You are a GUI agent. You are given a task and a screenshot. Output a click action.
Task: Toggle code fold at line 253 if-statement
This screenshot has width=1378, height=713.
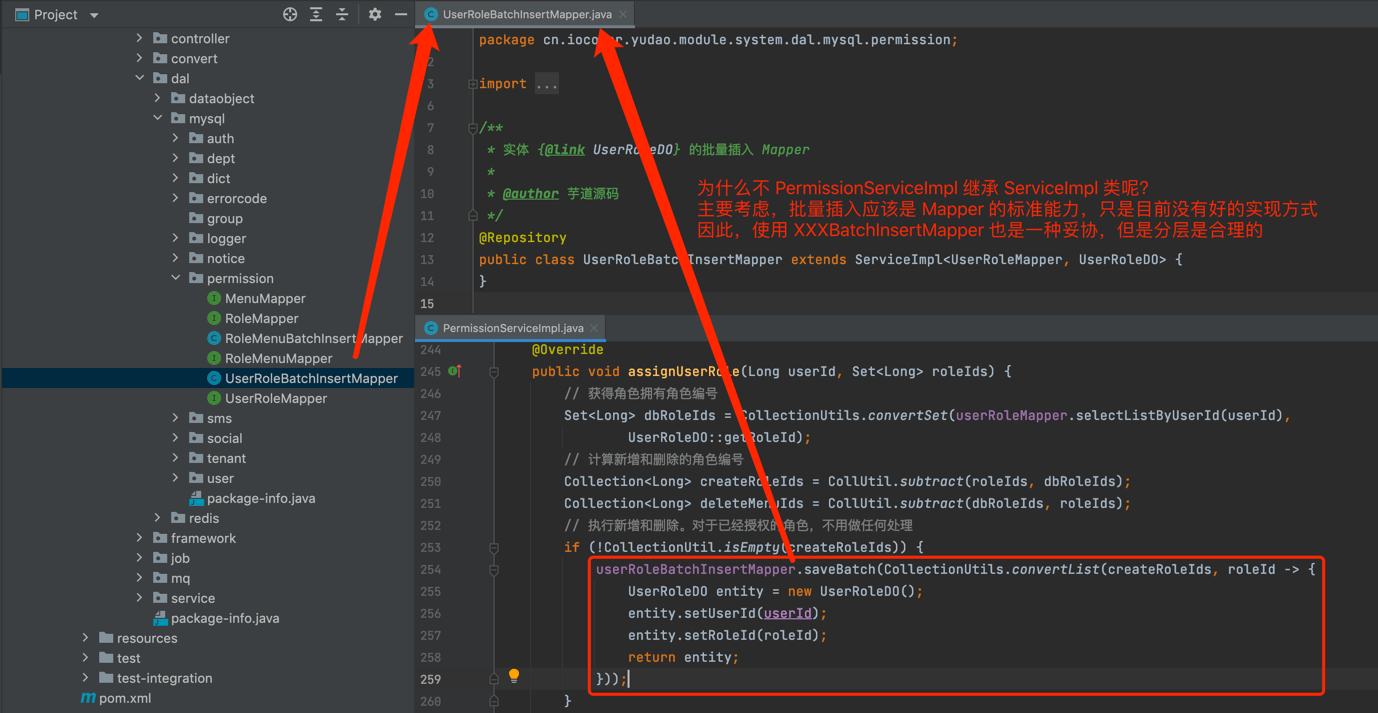click(x=494, y=547)
